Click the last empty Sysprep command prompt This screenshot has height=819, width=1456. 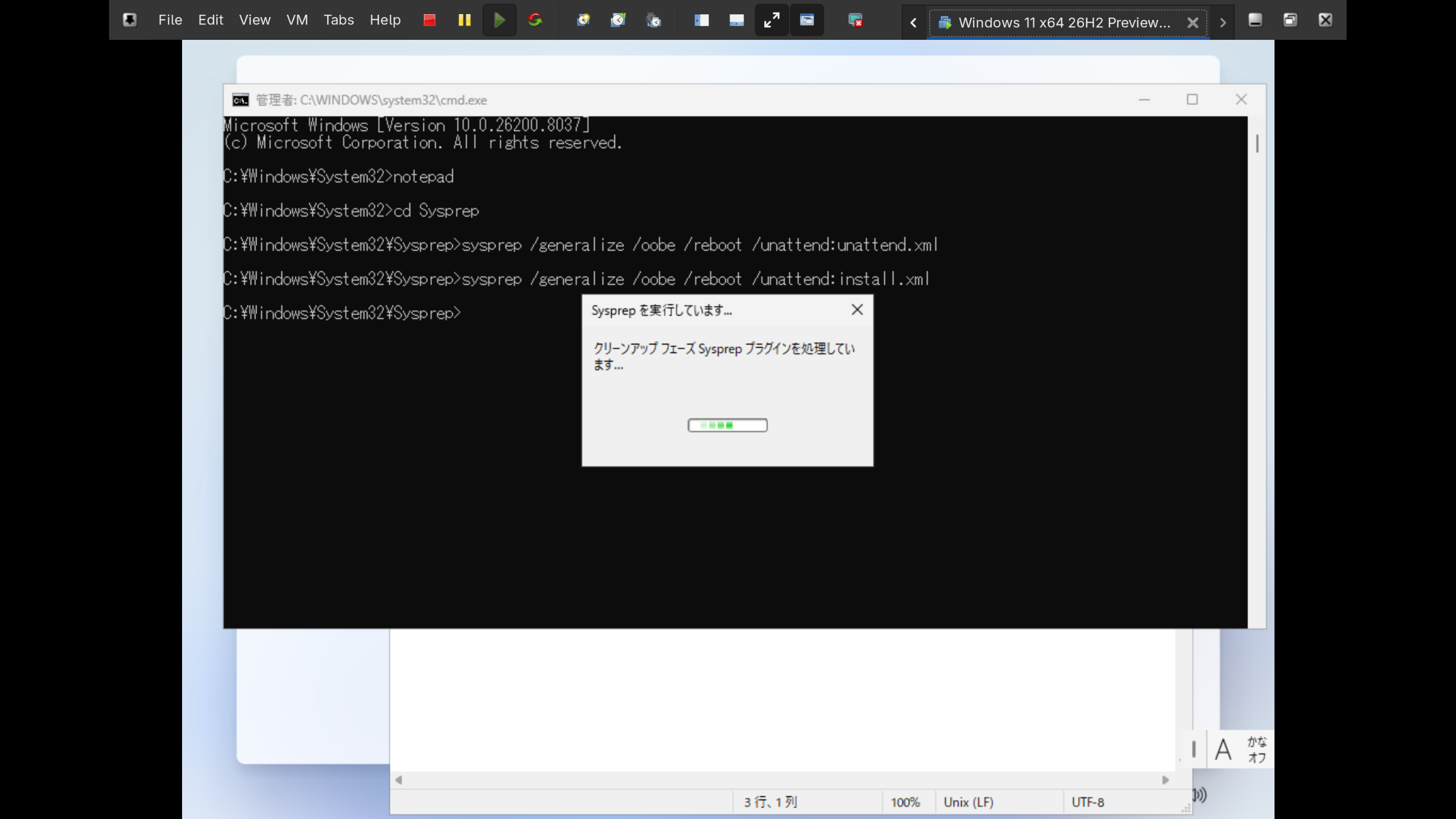[x=343, y=313]
